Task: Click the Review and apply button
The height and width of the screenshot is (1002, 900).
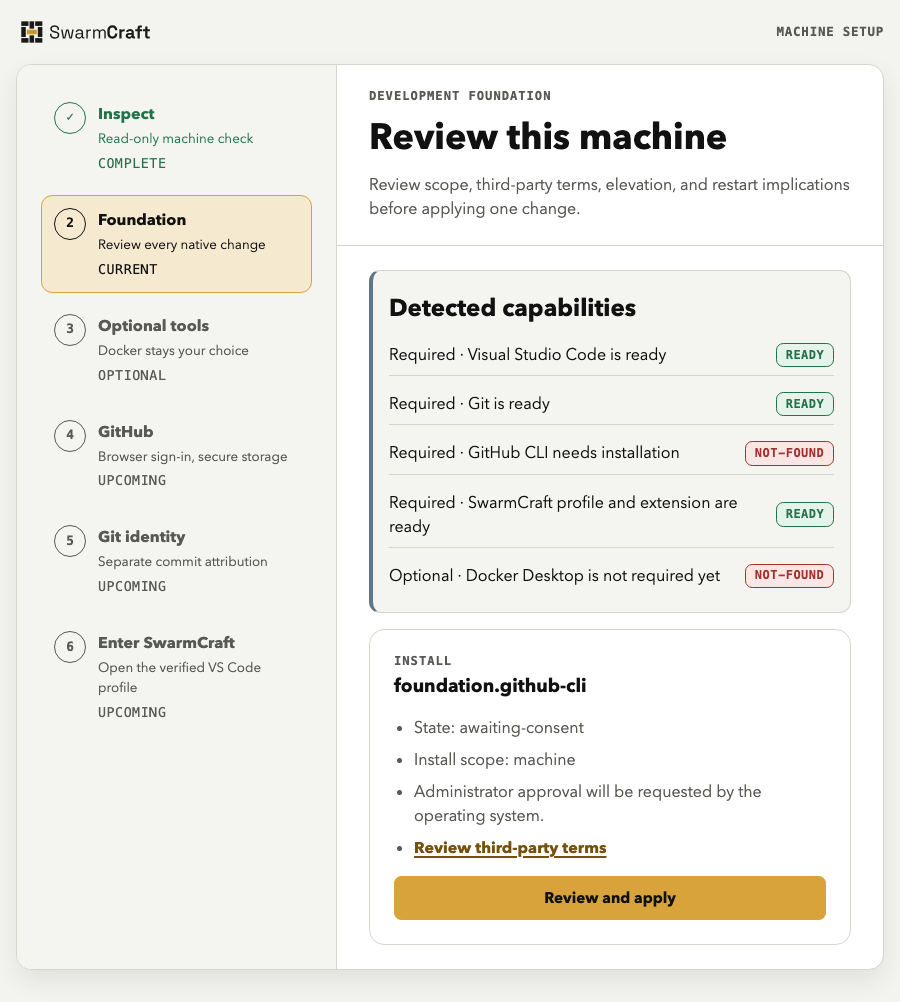Action: [610, 898]
